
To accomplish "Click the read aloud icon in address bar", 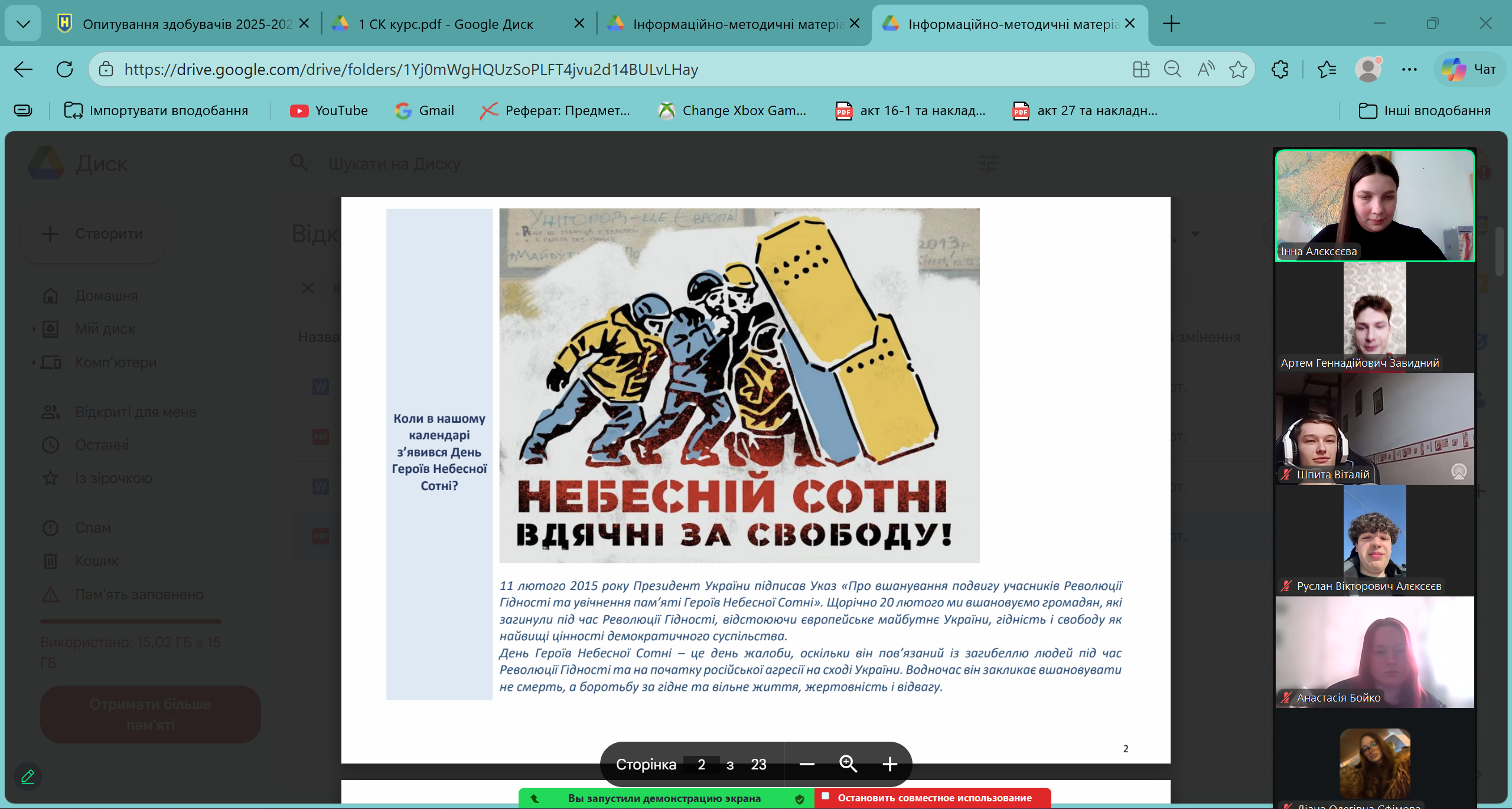I will [1205, 70].
